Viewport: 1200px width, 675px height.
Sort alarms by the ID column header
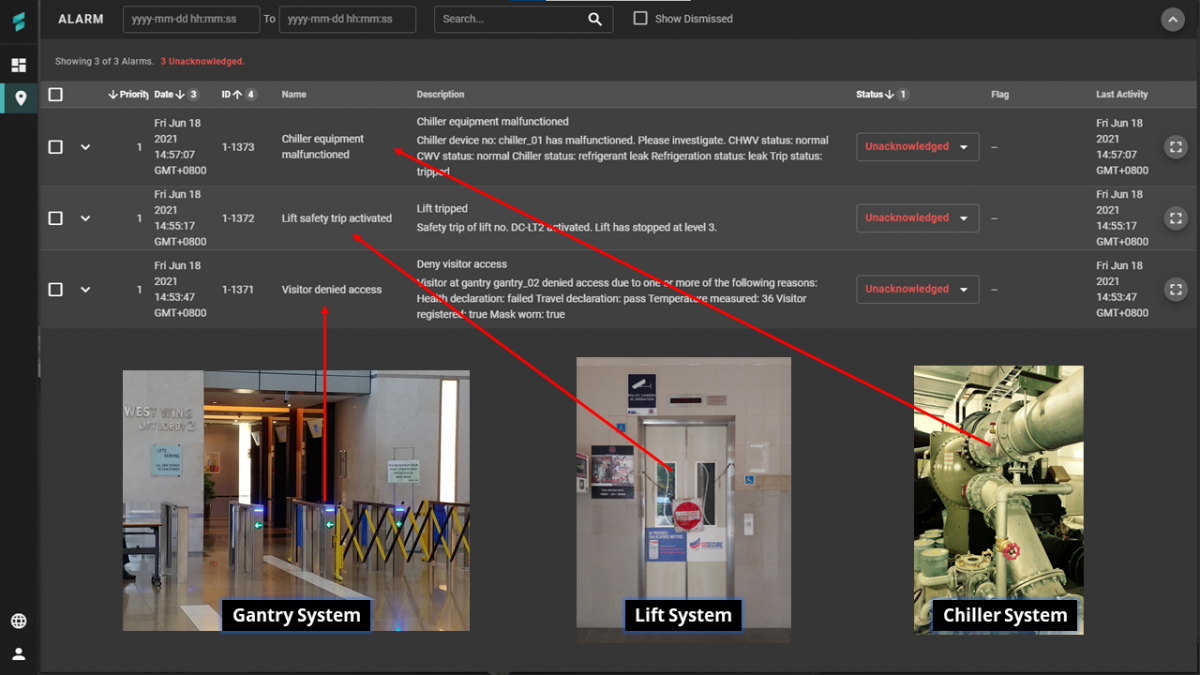click(x=227, y=94)
